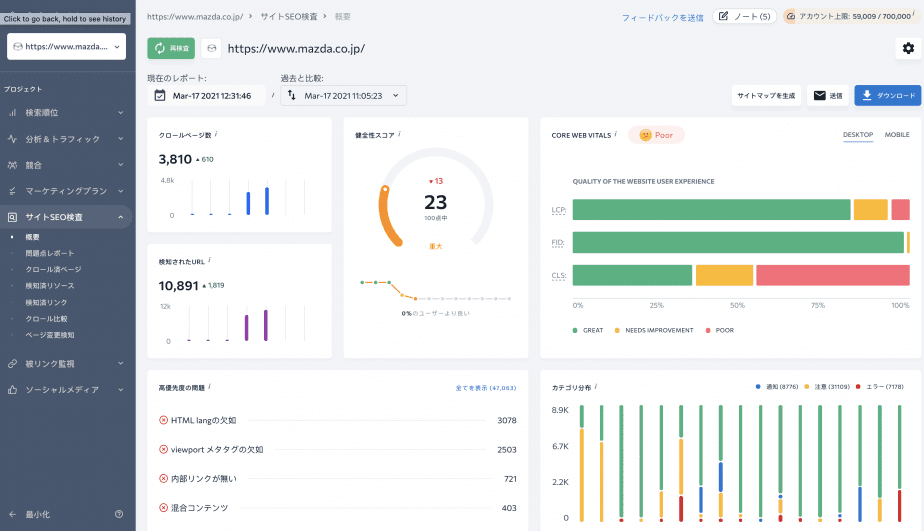Expand the 過去と比較 comparison date dropdown

click(x=343, y=96)
